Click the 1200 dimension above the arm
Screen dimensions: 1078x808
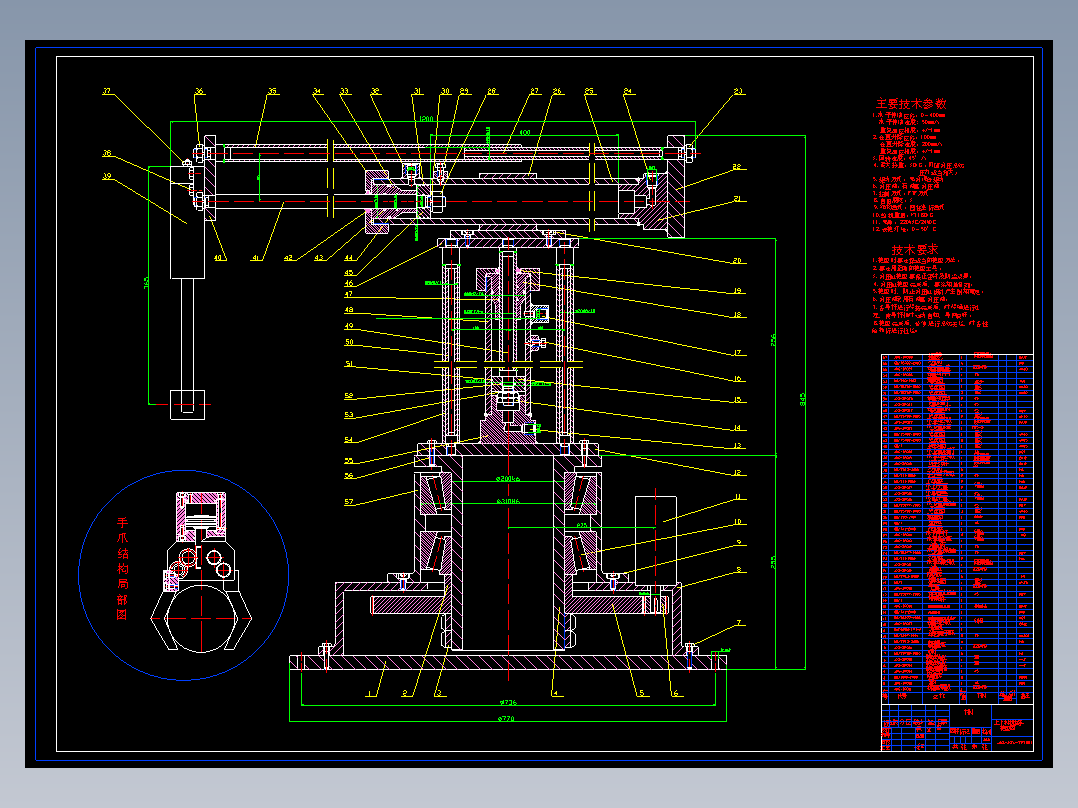coord(426,119)
